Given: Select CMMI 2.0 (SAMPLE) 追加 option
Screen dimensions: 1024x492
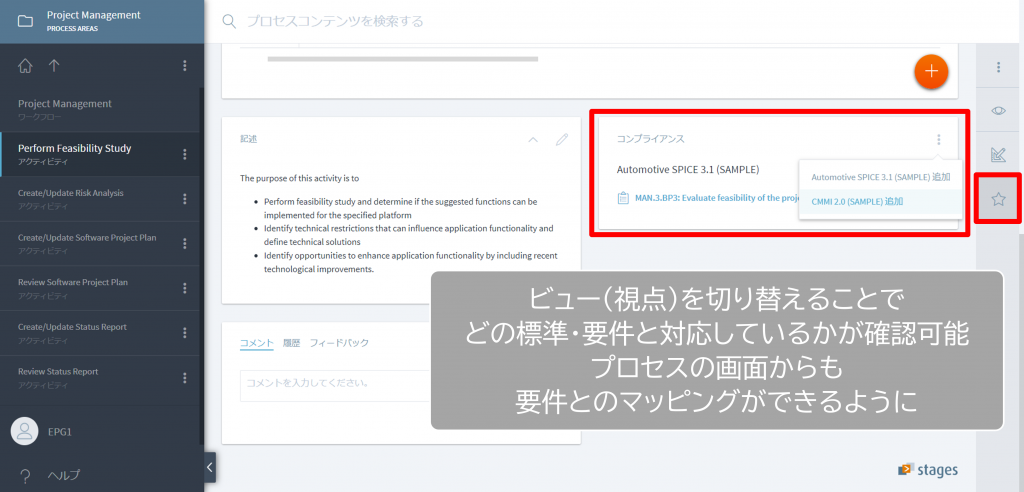Looking at the screenshot, I should tap(880, 201).
